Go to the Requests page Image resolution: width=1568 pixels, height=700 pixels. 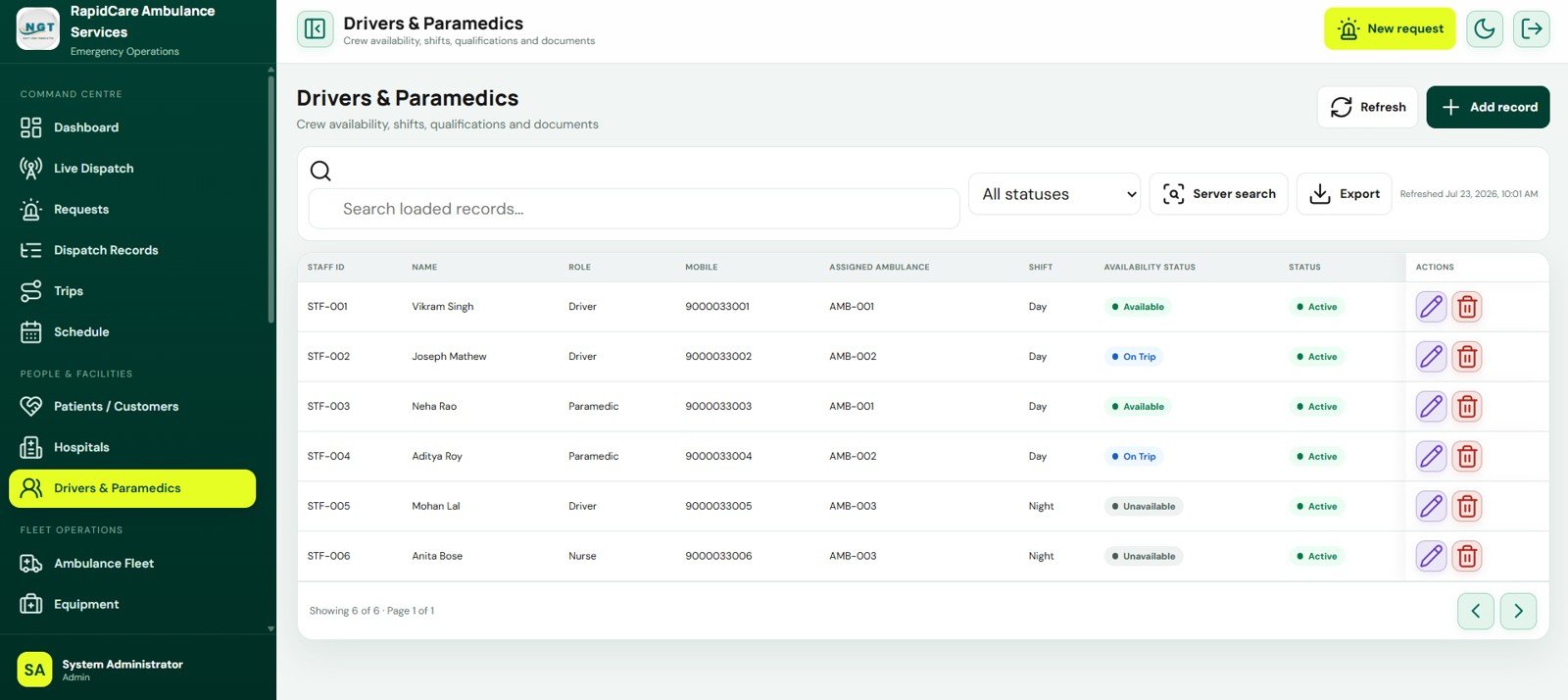tap(132, 210)
